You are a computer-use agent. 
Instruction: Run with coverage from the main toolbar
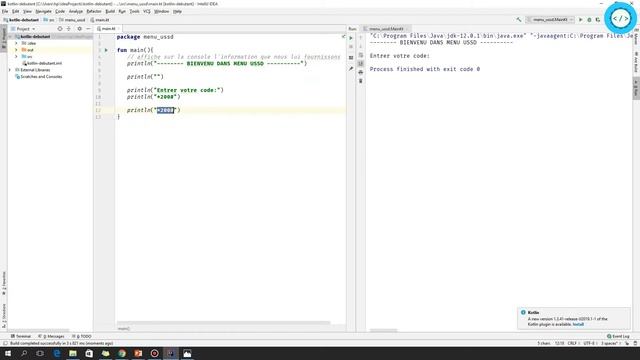click(x=598, y=20)
